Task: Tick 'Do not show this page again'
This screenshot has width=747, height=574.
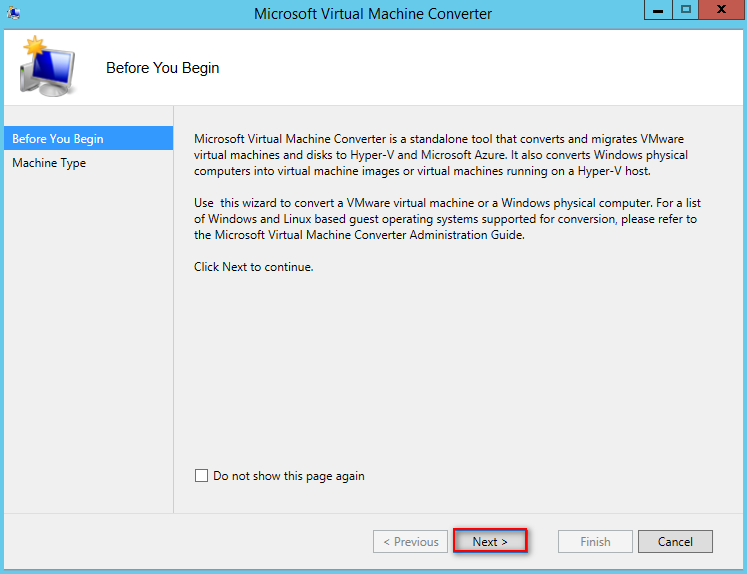Action: point(202,475)
